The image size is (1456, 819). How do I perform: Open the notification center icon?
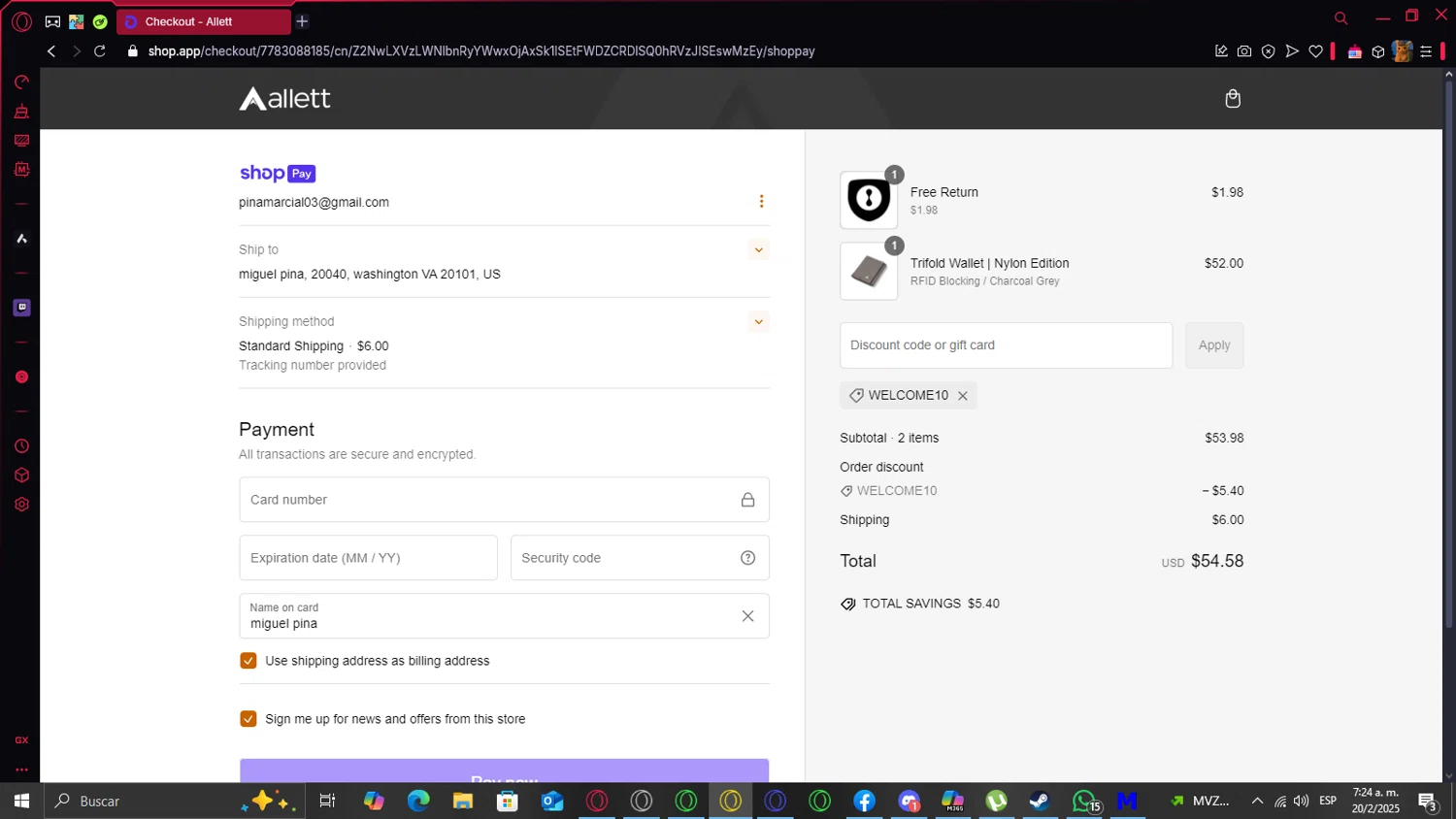click(x=1428, y=802)
